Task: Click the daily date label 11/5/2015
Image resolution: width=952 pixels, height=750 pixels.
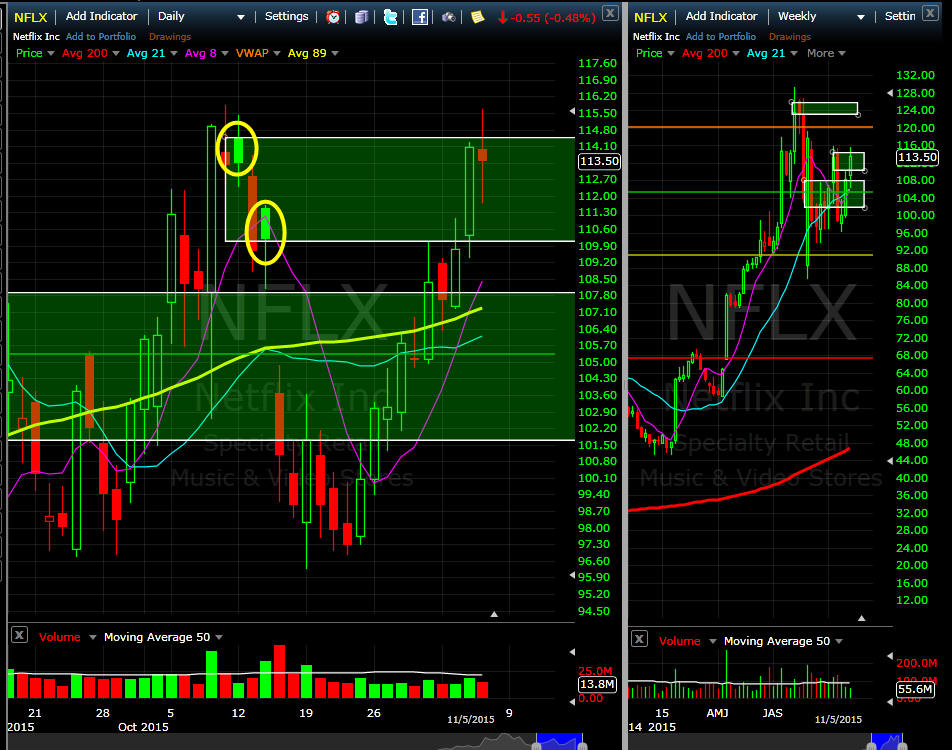Action: tap(471, 720)
